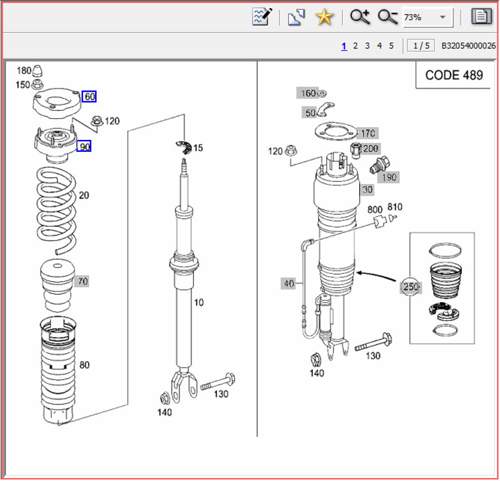Select part callout 150 nut
This screenshot has height=481, width=500.
pyautogui.click(x=23, y=85)
